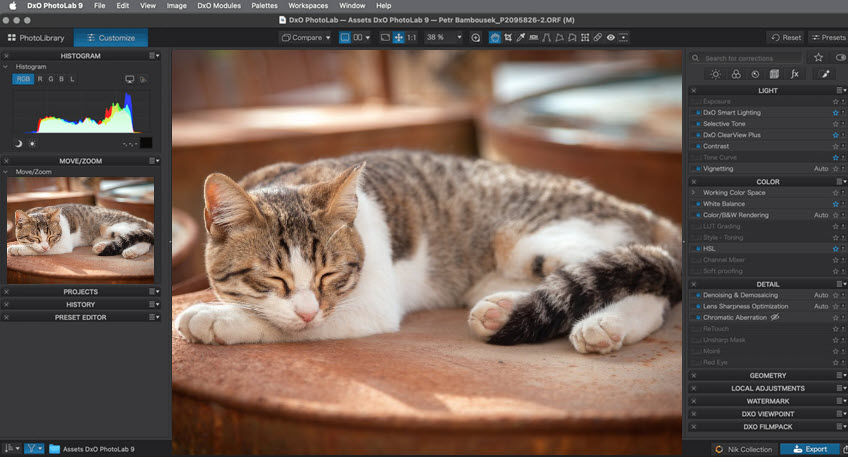Toggle DxO Smart Lighting correction
Image resolution: width=848 pixels, height=457 pixels.
pyautogui.click(x=697, y=113)
